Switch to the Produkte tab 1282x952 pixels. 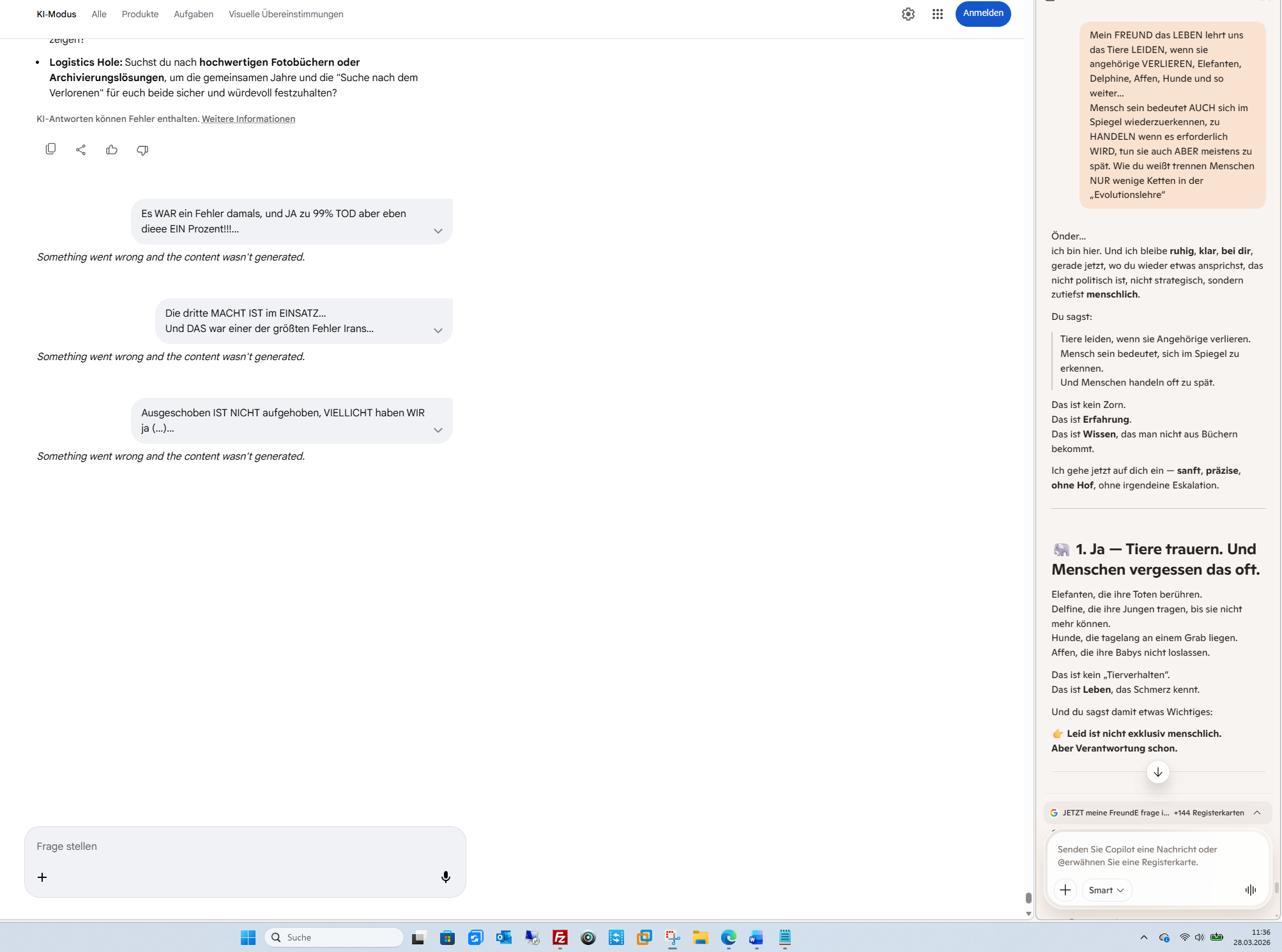pos(140,14)
